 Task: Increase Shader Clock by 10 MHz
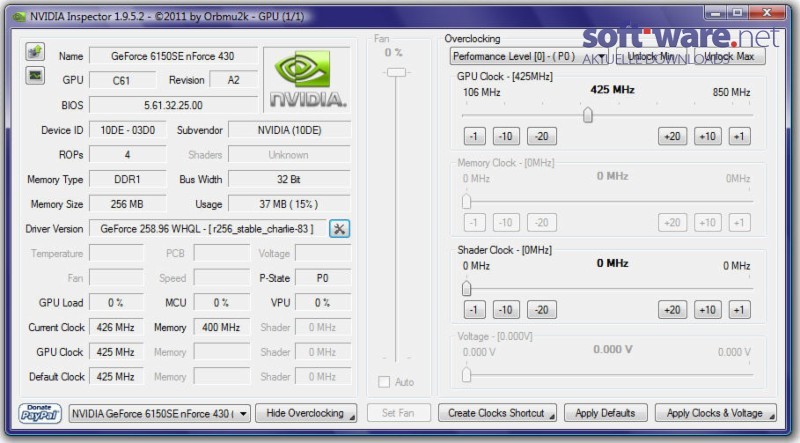[708, 310]
